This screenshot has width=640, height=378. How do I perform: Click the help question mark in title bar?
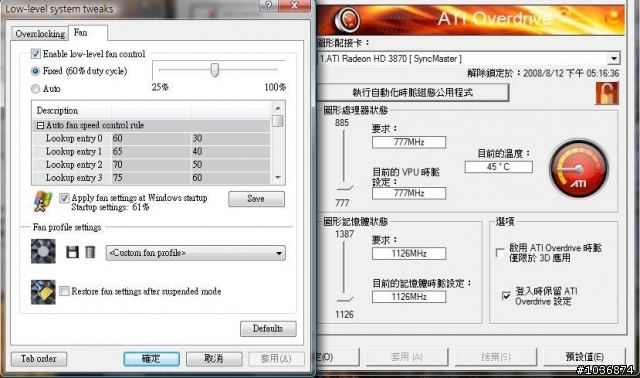(269, 5)
